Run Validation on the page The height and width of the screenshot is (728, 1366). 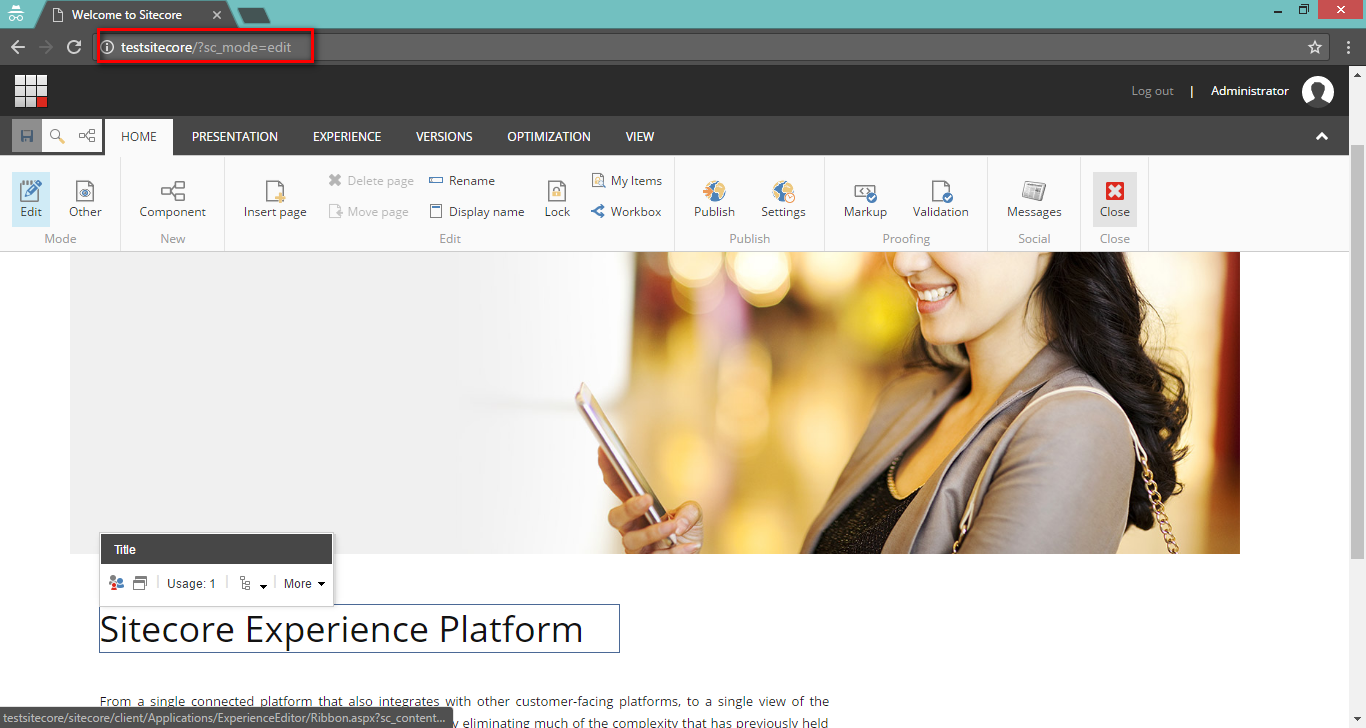940,198
